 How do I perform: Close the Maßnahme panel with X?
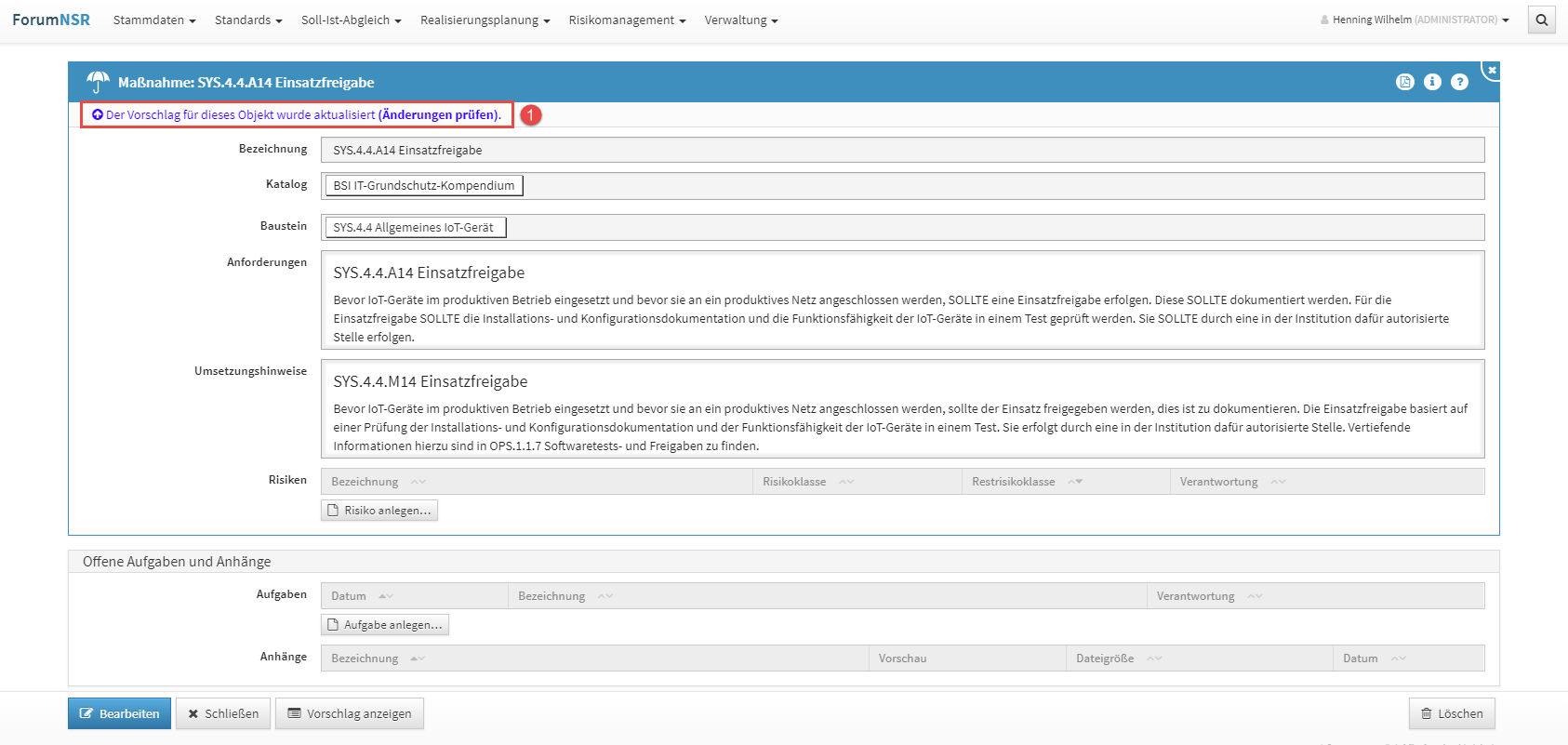[1492, 71]
